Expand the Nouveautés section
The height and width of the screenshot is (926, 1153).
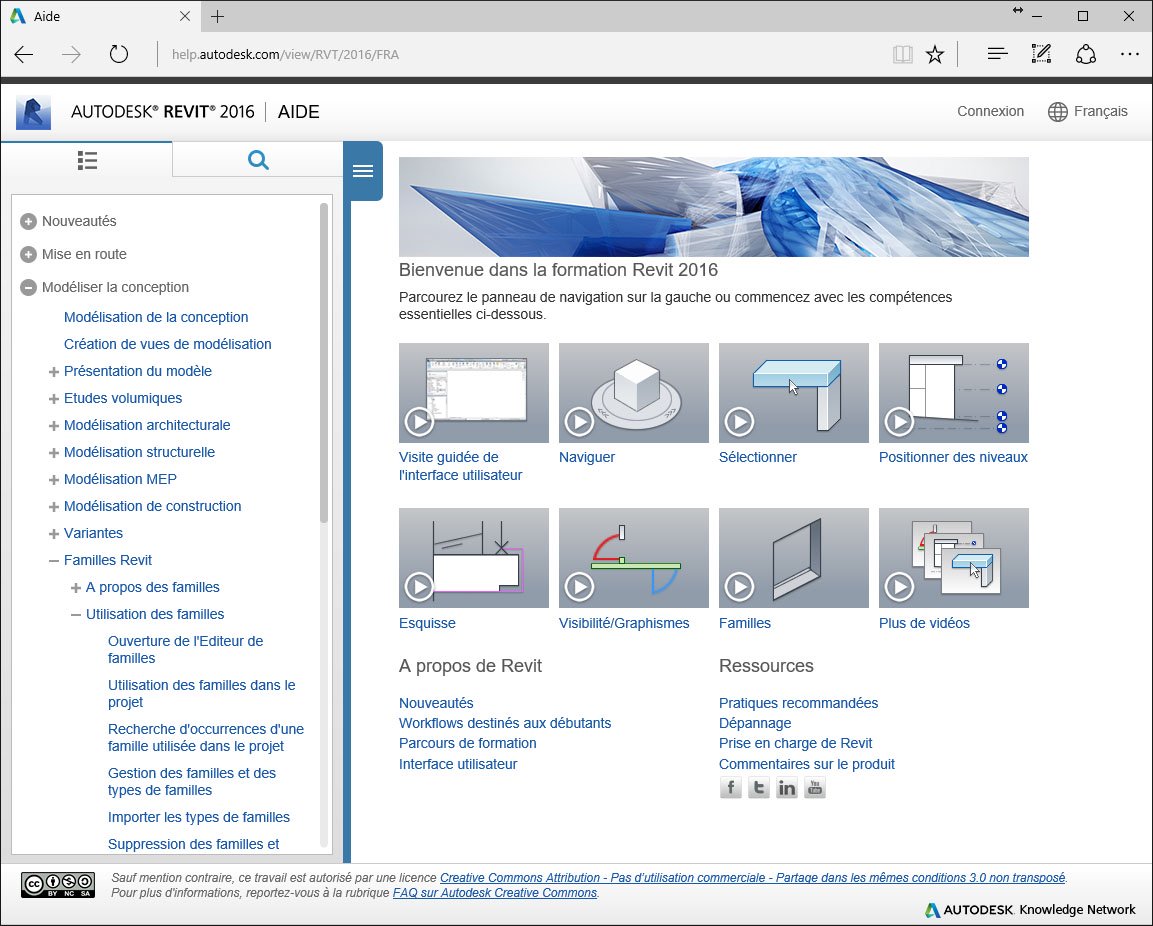[x=29, y=221]
